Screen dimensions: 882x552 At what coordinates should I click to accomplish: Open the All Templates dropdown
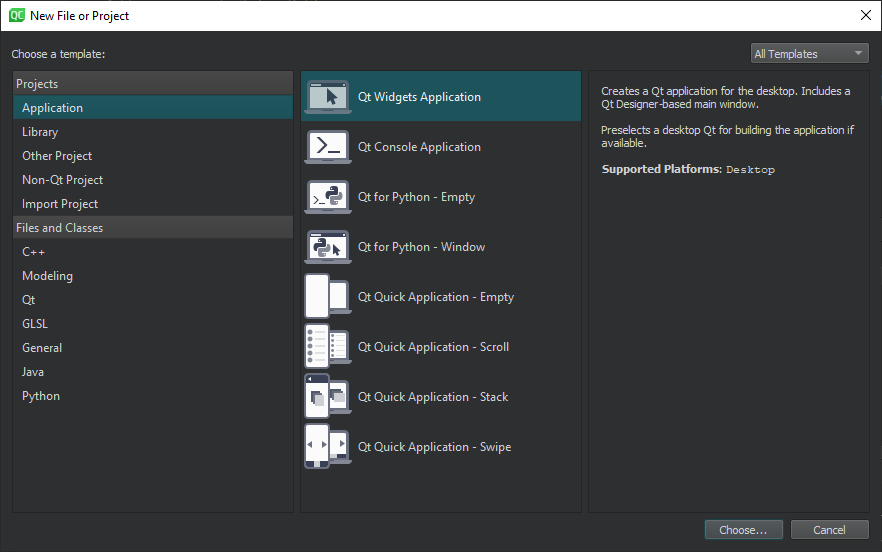pyautogui.click(x=809, y=53)
